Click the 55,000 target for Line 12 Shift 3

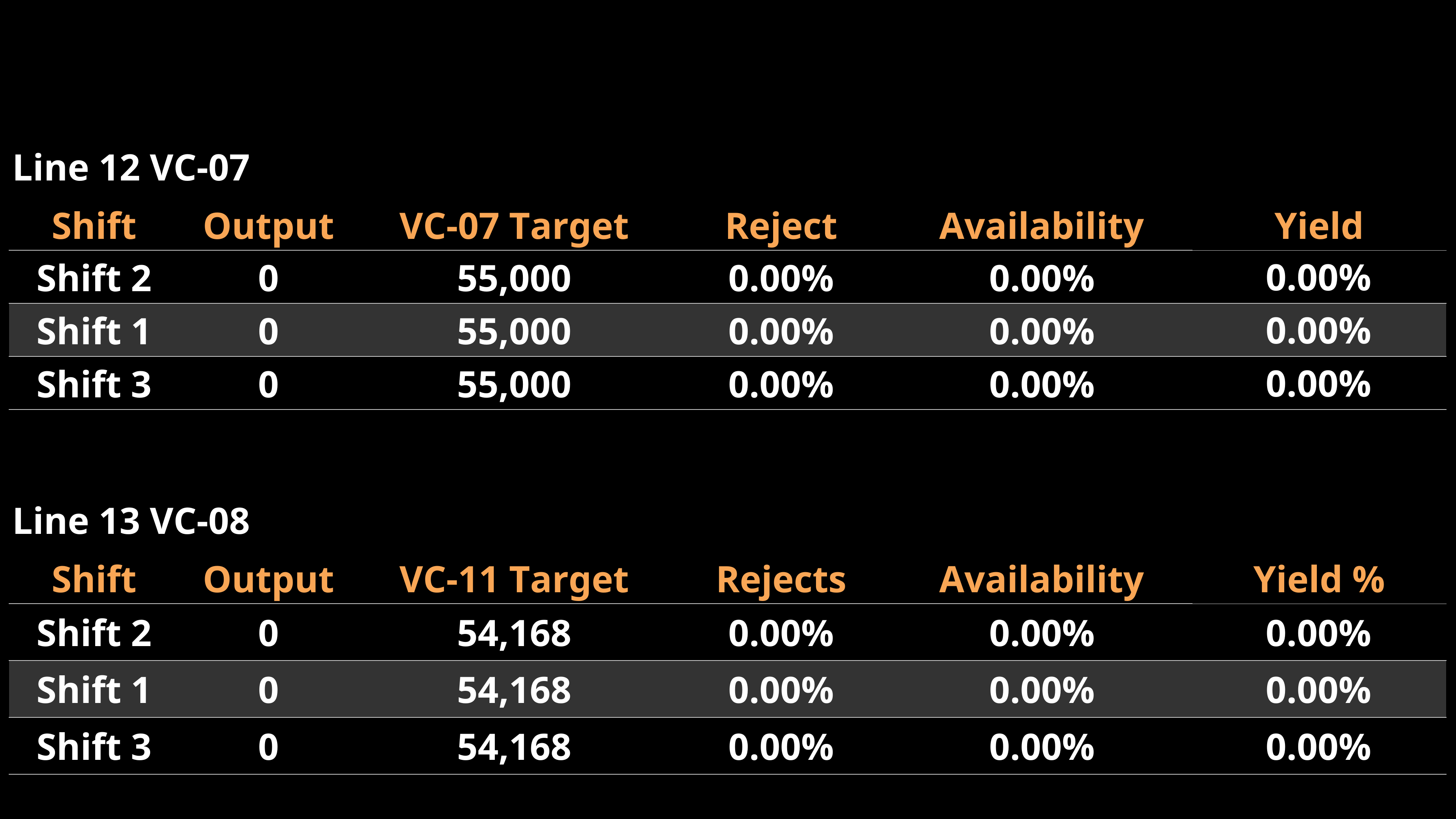click(514, 384)
